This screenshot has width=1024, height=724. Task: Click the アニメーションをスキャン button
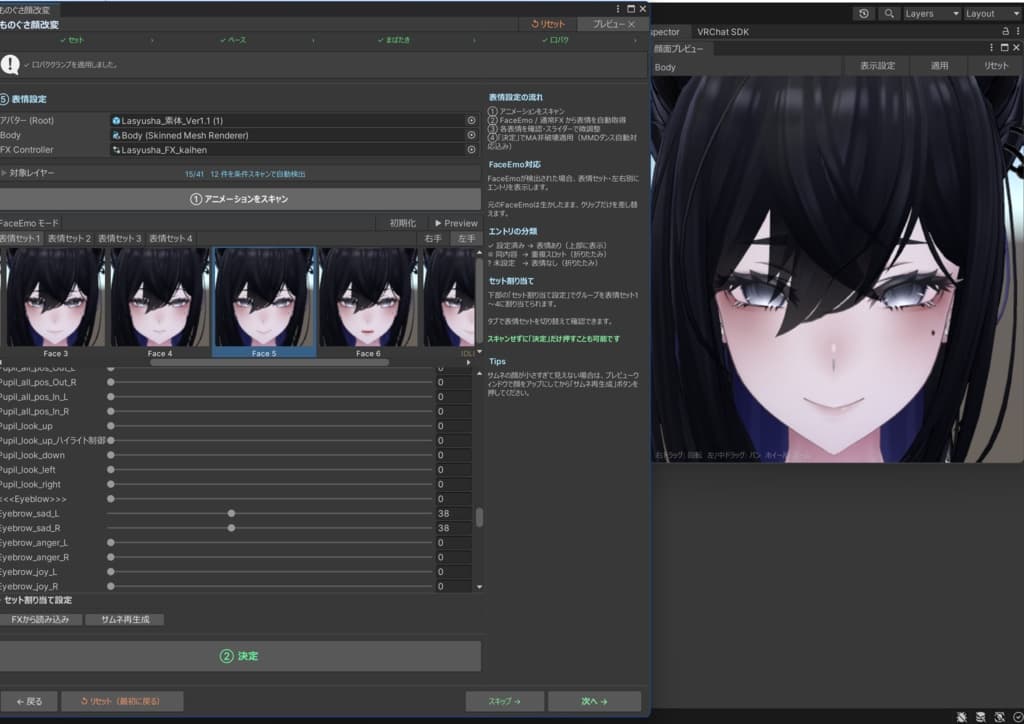(x=240, y=199)
